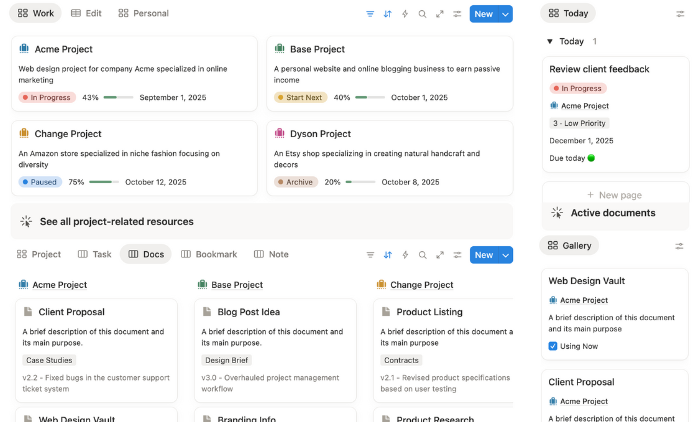Click Acme Project 43% progress bar
This screenshot has height=422, width=700.
pyautogui.click(x=118, y=97)
